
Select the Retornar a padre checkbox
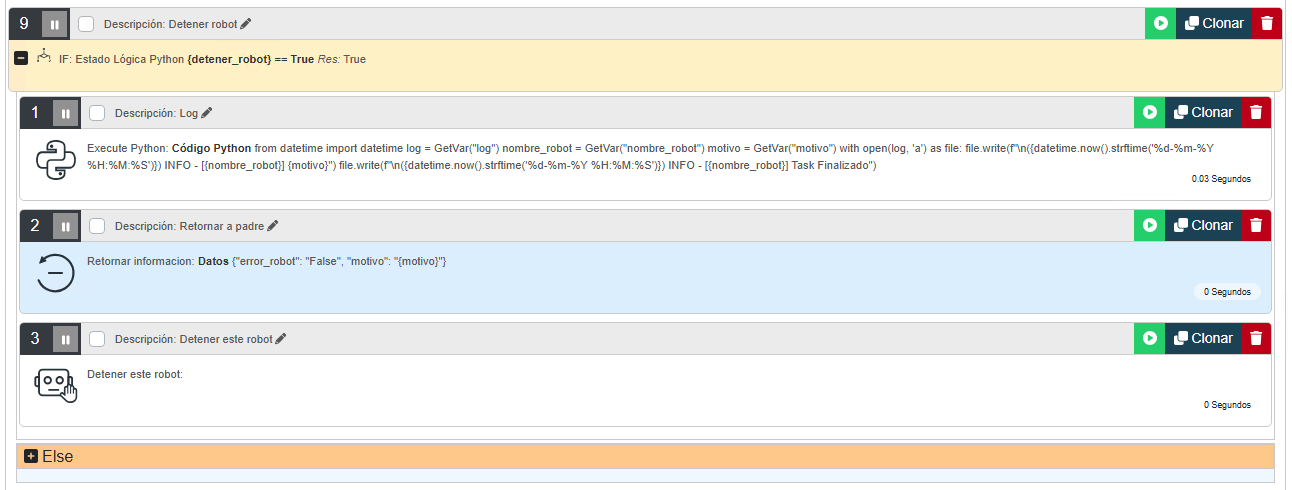click(97, 226)
